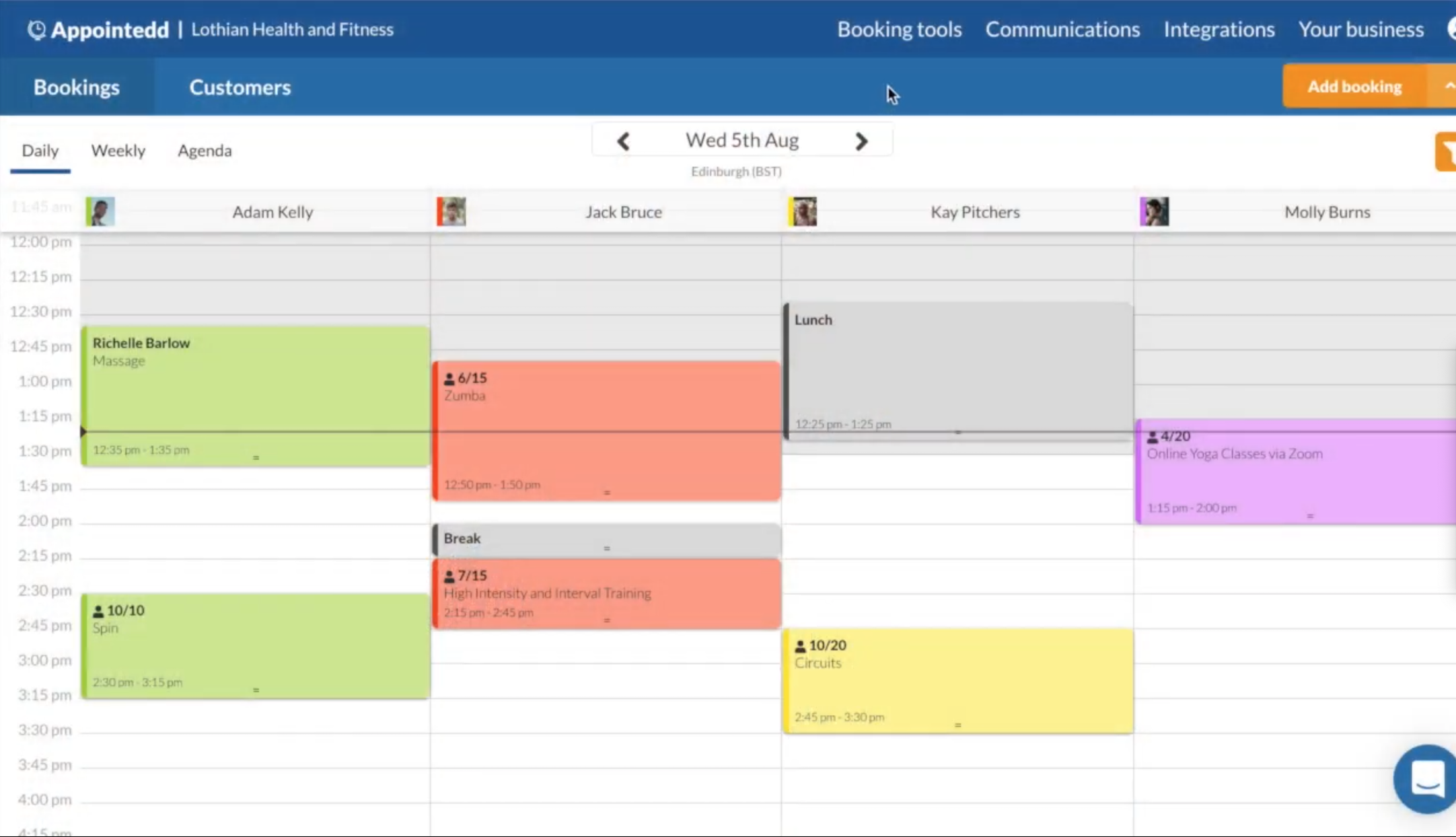Viewport: 1456px width, 837px height.
Task: Click Adam Kelly's avatar photo
Action: [x=100, y=211]
